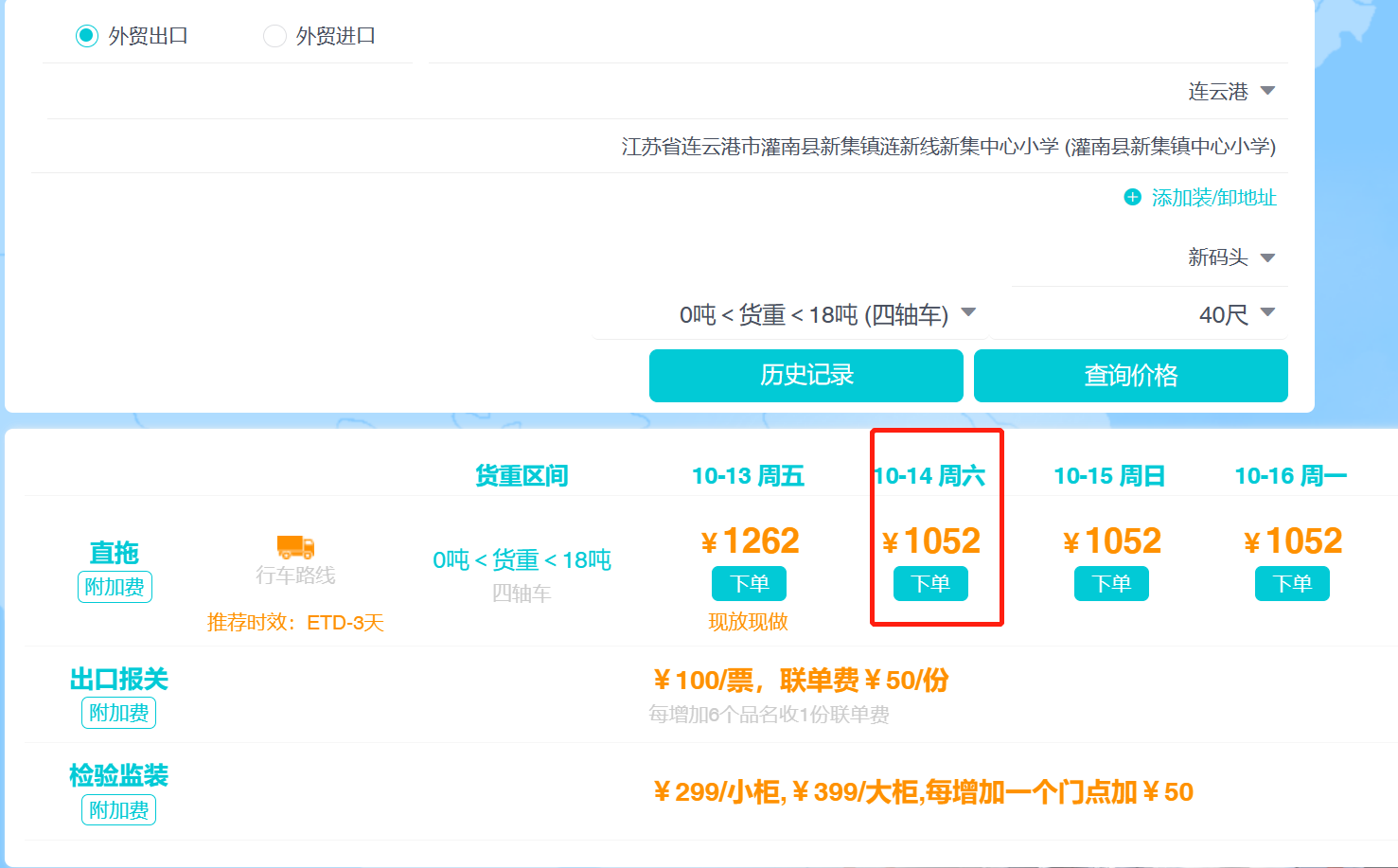Select the 10-15 周日 date column header
Viewport: 1398px width, 868px height.
[1109, 475]
